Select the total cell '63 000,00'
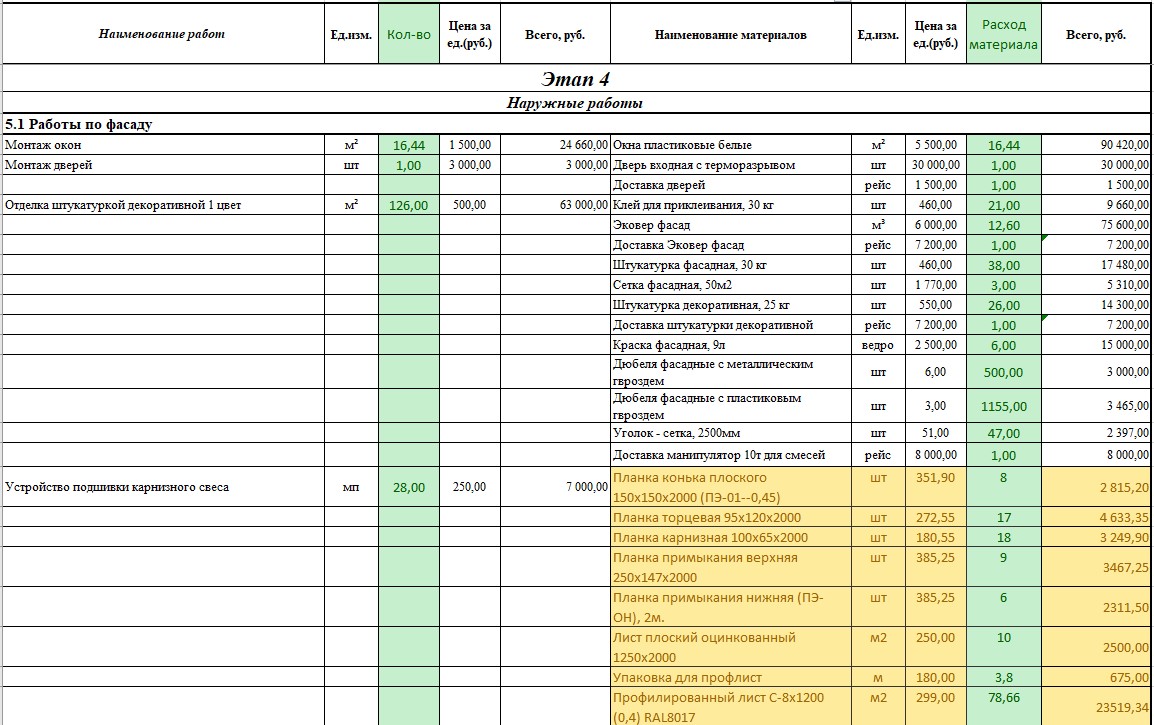The width and height of the screenshot is (1154, 725). point(555,205)
